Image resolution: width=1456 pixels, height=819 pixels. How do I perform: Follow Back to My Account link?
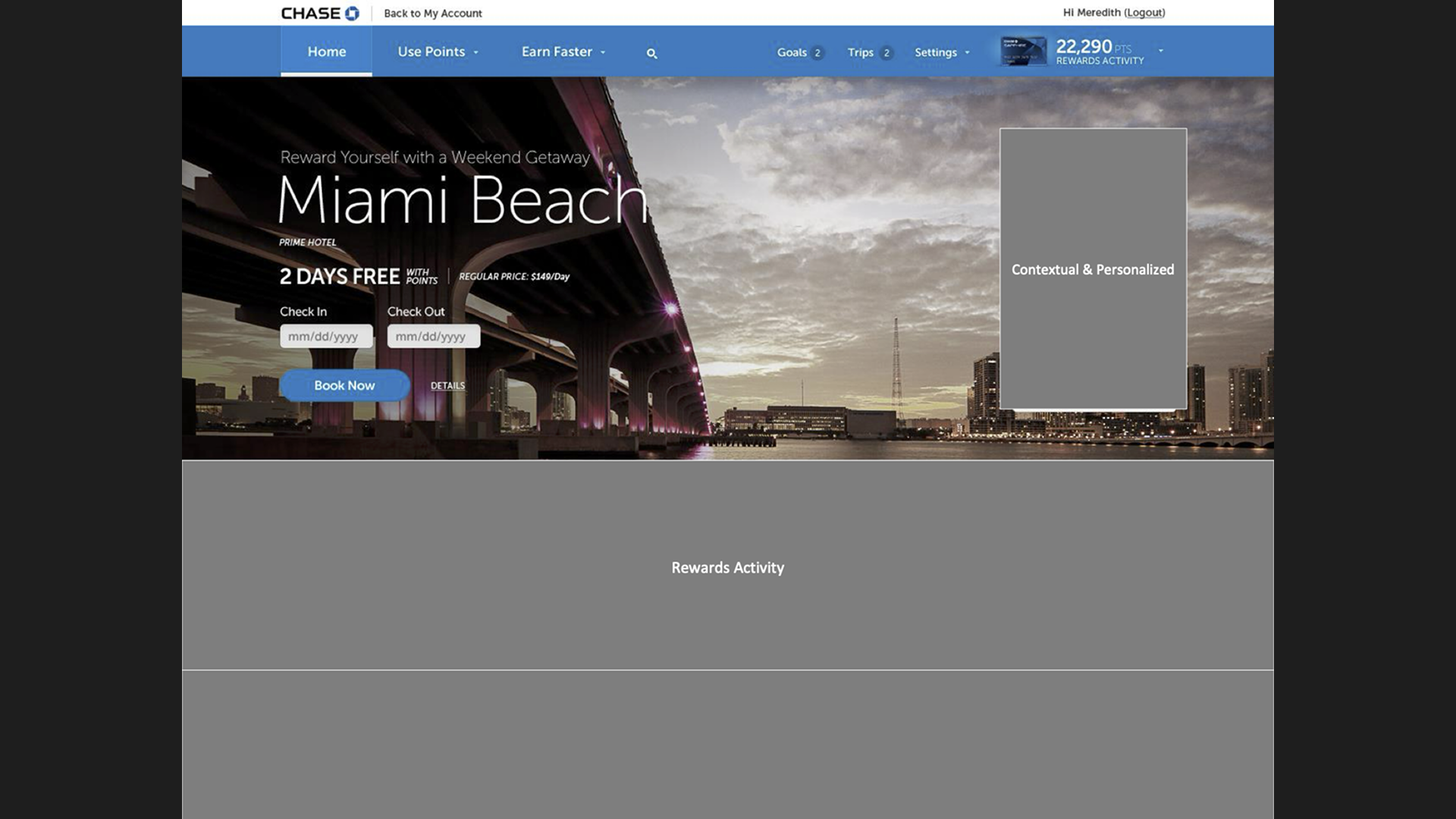(x=432, y=14)
